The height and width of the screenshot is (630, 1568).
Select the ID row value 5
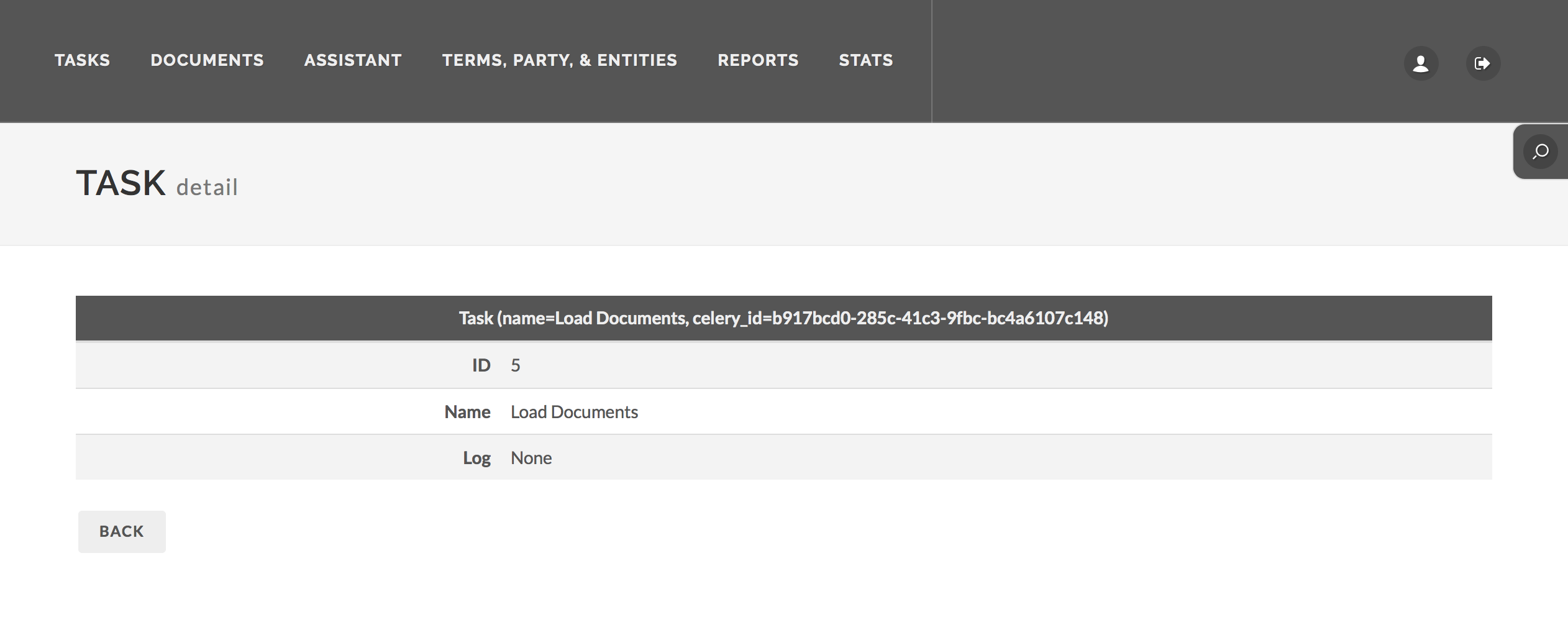click(516, 365)
